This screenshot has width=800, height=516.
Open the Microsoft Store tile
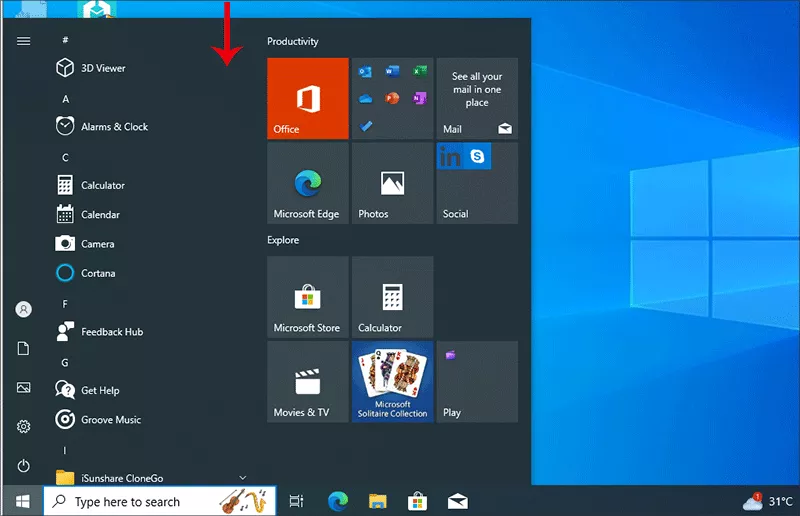click(x=308, y=297)
